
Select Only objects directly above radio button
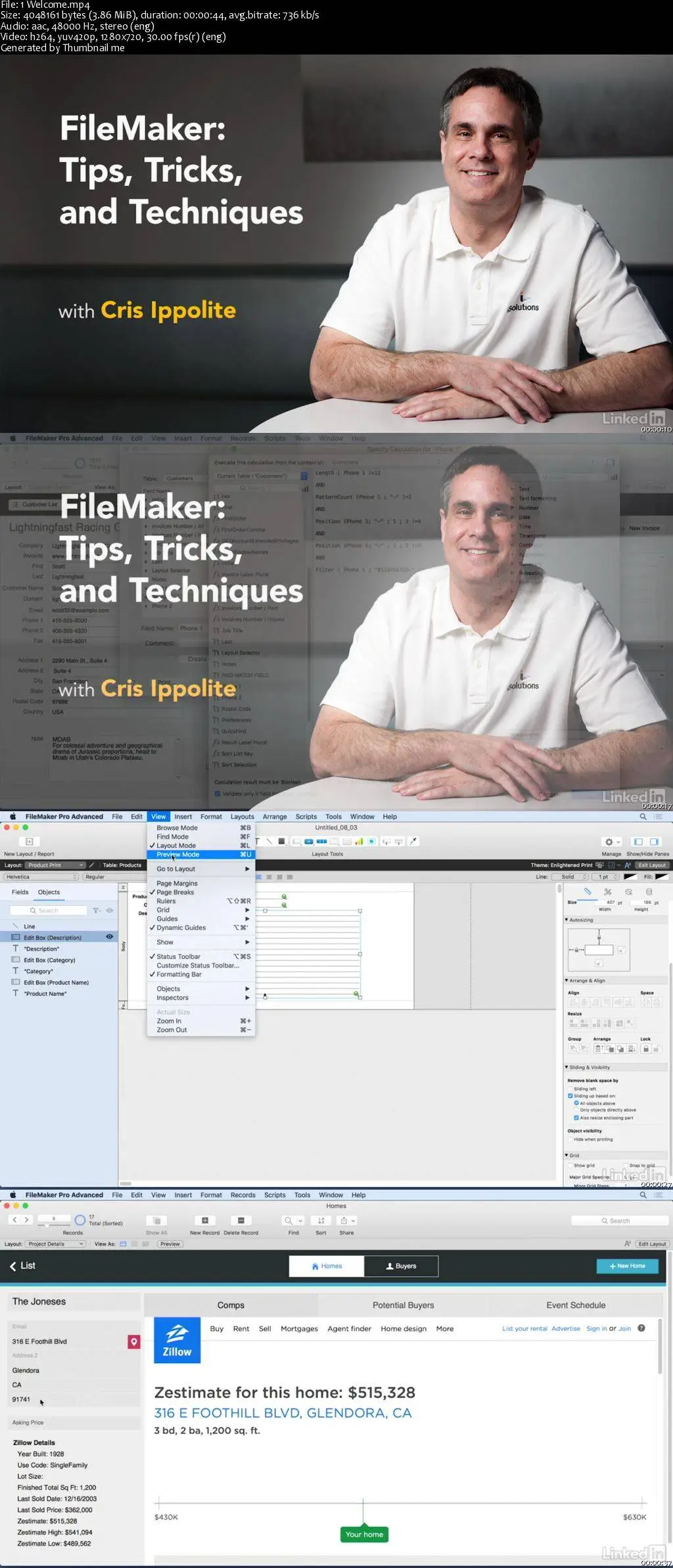tap(576, 1109)
